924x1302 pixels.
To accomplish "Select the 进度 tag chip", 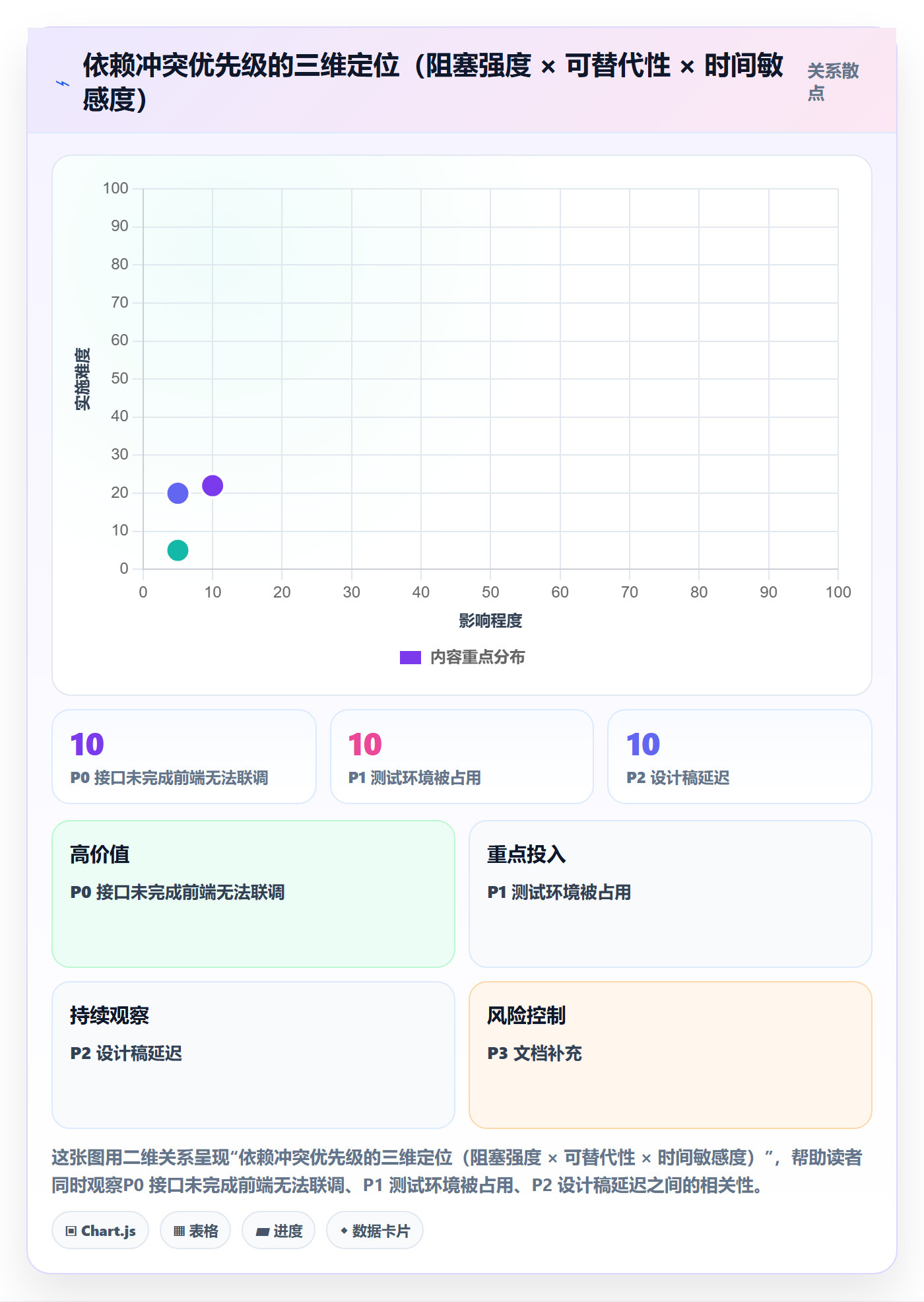I will 279,1231.
